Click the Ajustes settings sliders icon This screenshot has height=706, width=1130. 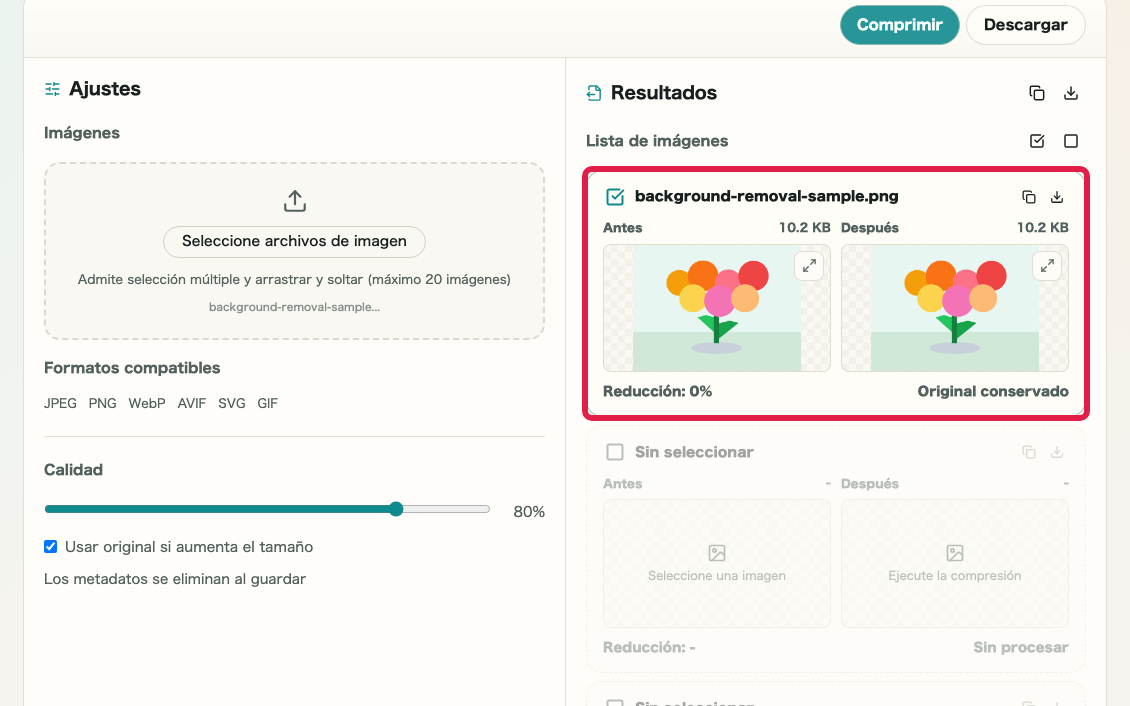tap(53, 89)
